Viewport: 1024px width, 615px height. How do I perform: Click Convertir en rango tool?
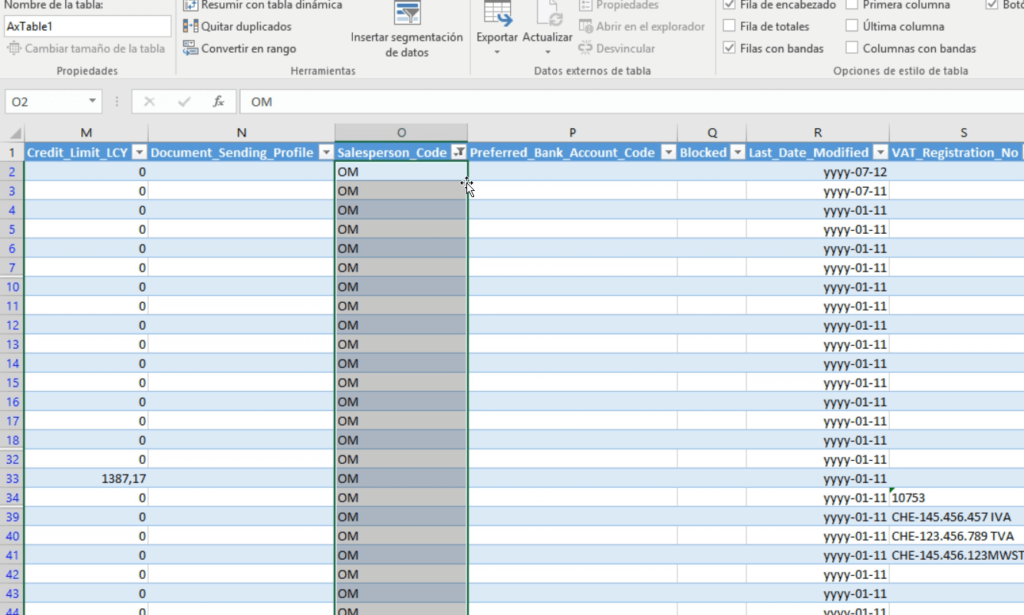click(239, 48)
